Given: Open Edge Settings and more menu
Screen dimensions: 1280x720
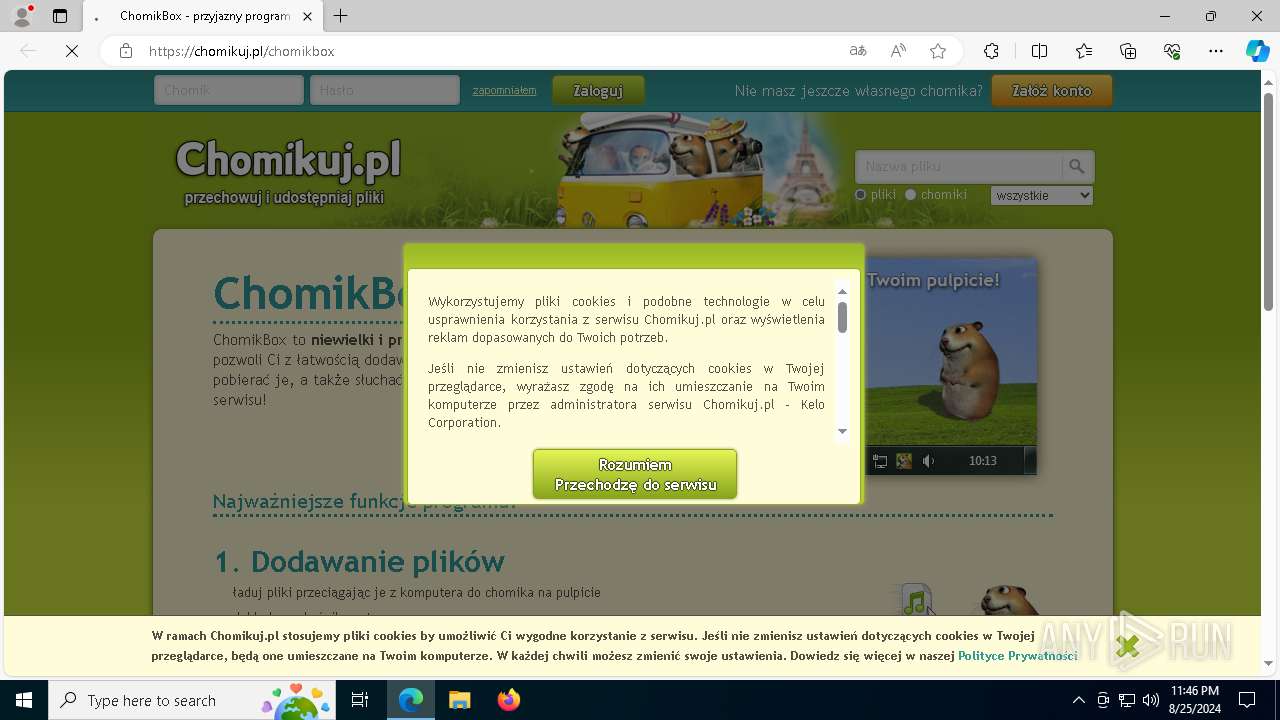Looking at the screenshot, I should (1216, 51).
